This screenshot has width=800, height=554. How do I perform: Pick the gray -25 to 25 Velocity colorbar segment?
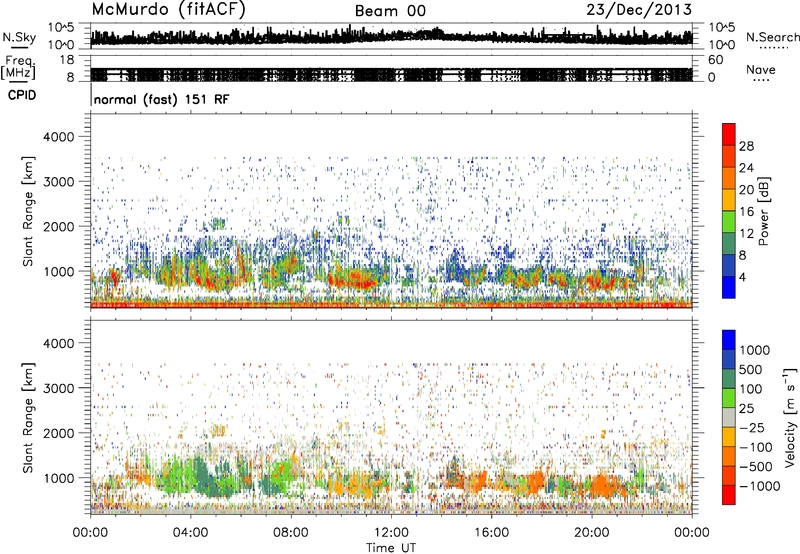pyautogui.click(x=729, y=418)
